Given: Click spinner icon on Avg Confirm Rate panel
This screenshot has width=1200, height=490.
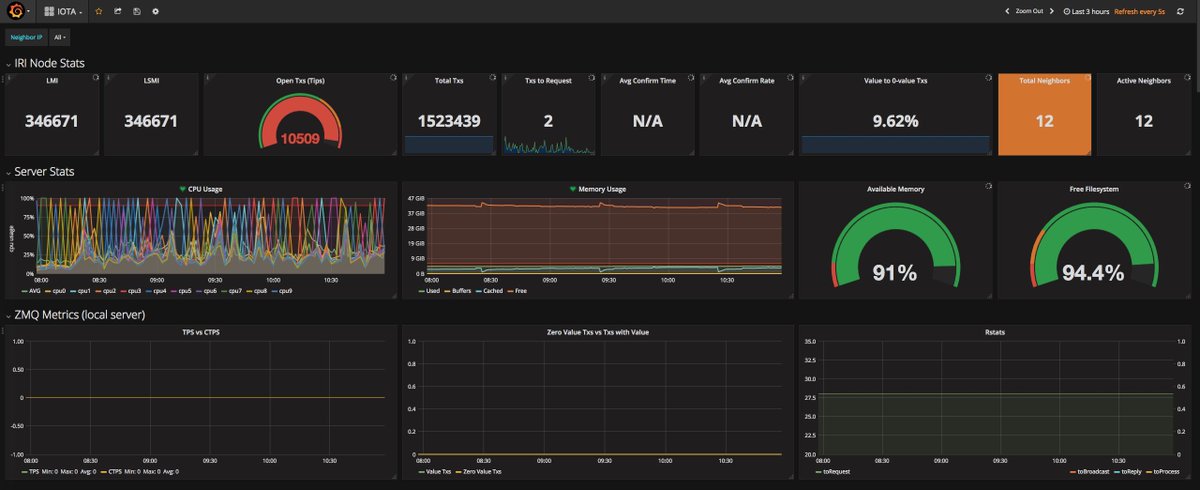Looking at the screenshot, I should click(x=790, y=77).
